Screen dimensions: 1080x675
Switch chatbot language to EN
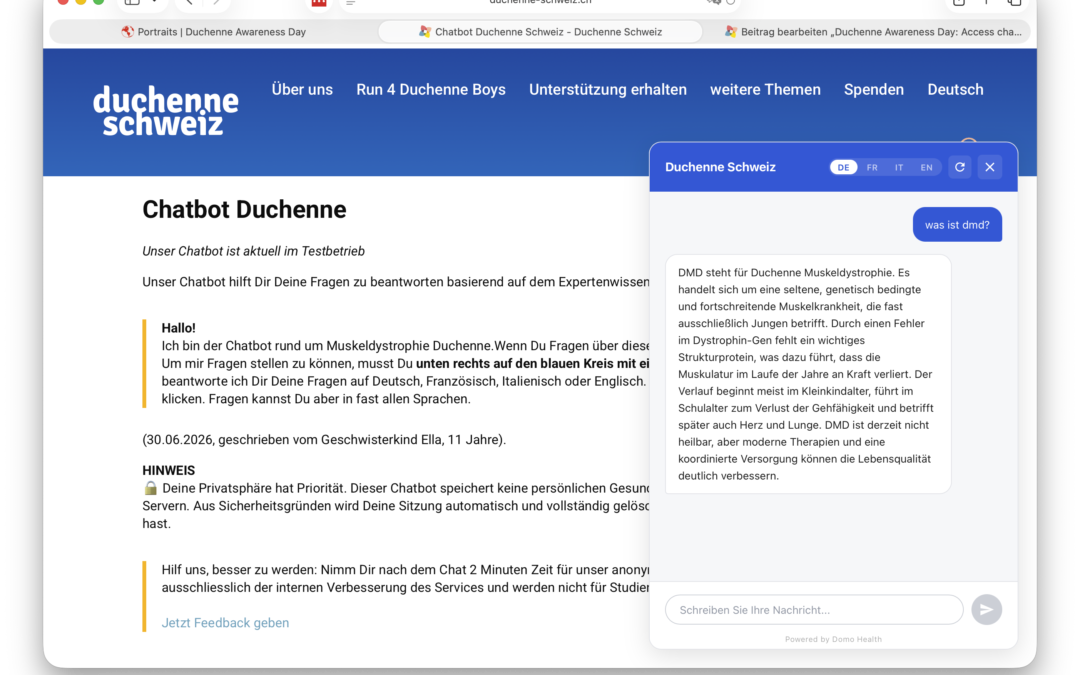click(x=926, y=167)
